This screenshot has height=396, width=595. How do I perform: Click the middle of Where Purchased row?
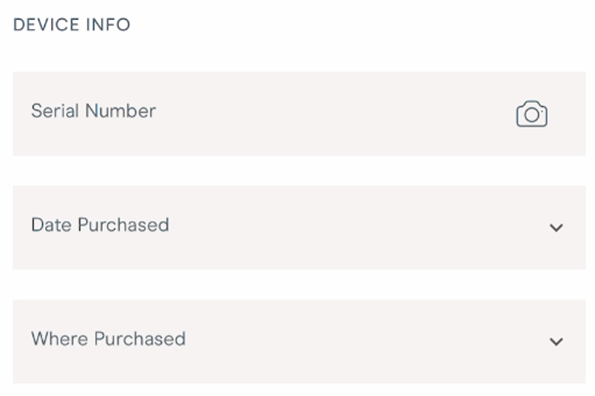pos(299,341)
